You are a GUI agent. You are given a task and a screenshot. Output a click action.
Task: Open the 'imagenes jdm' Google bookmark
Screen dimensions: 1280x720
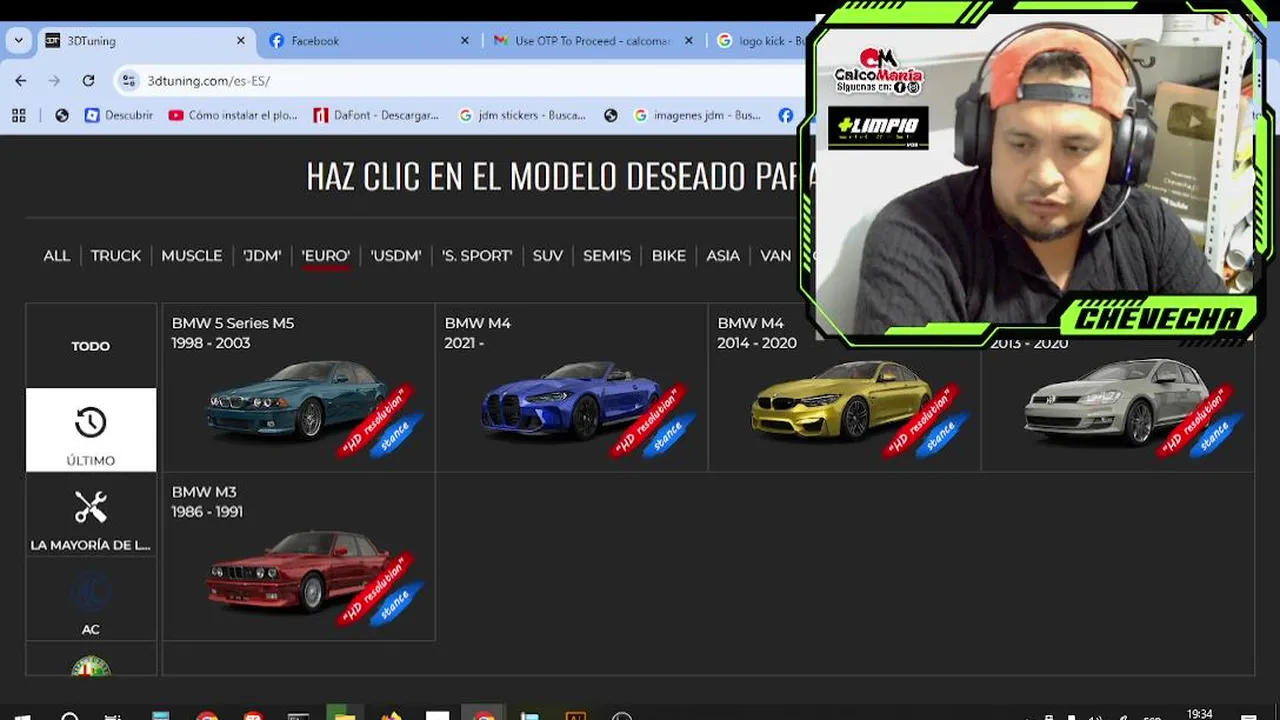pyautogui.click(x=697, y=115)
